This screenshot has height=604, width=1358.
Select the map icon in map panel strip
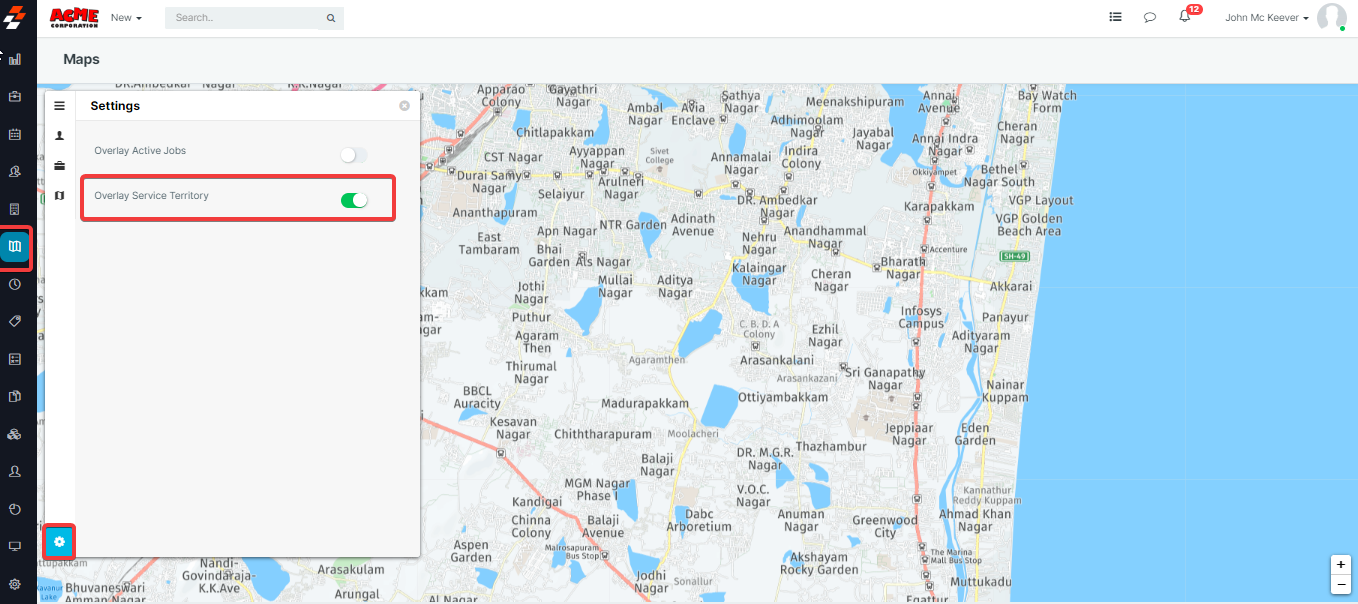[59, 195]
